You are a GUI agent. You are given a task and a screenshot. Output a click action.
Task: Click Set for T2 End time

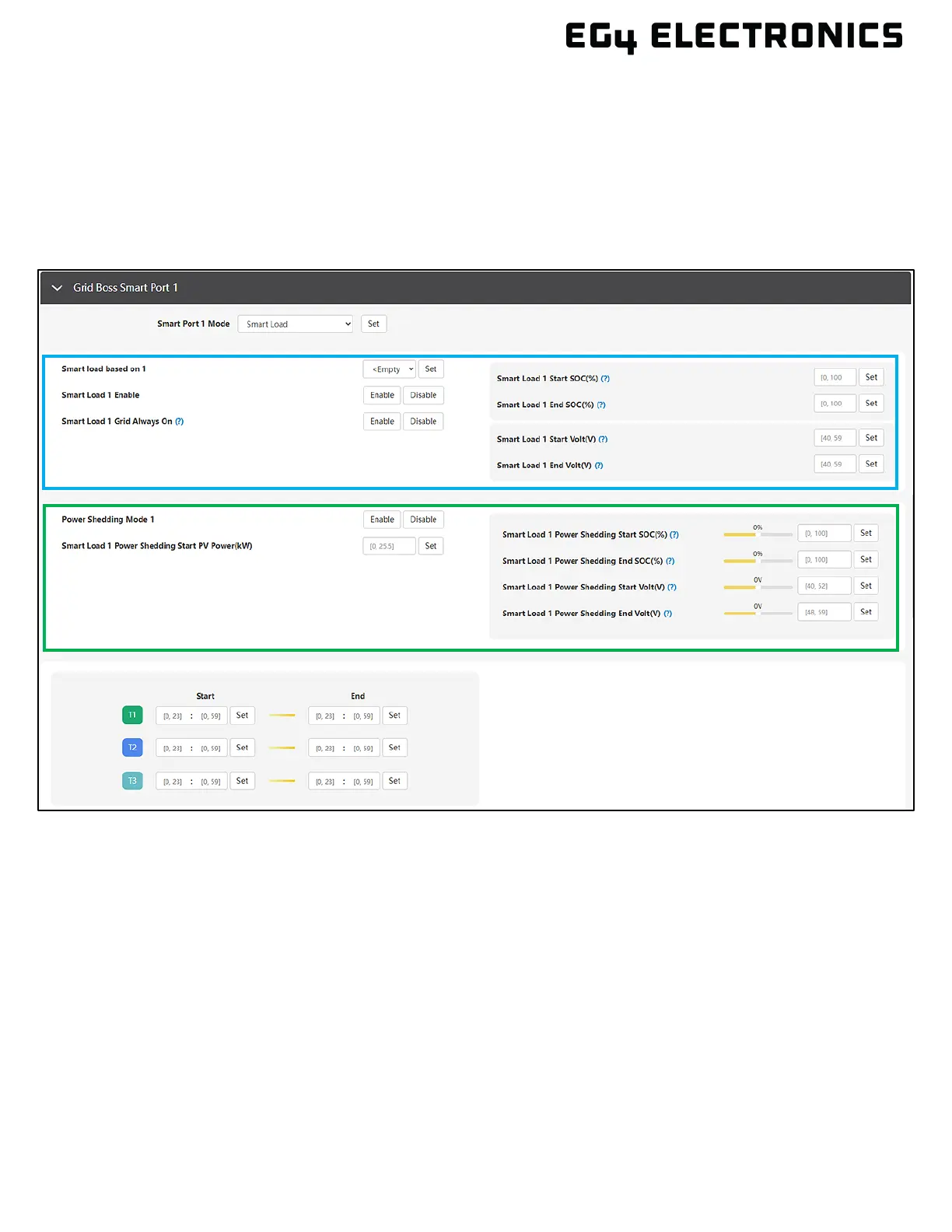[x=395, y=748]
